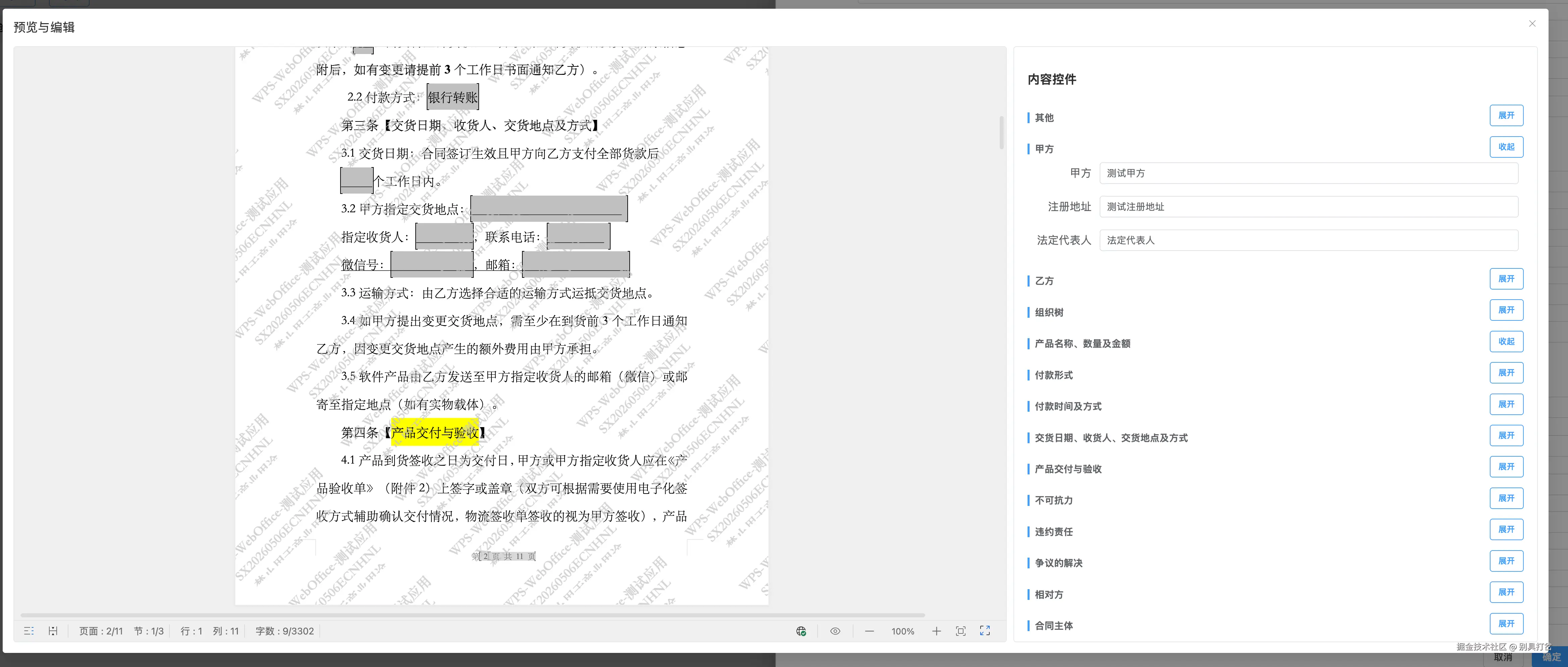Click the document vertical scrollbar thumb
The height and width of the screenshot is (667, 1568).
point(1001,133)
